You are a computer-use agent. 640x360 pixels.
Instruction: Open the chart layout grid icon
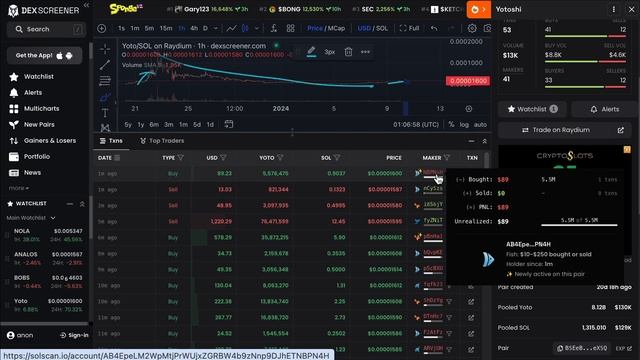coord(291,29)
